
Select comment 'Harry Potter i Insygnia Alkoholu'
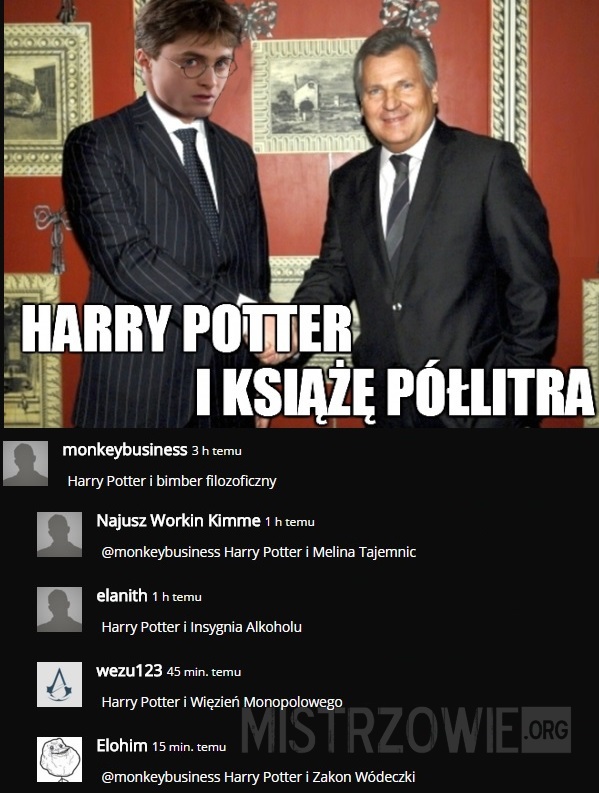[x=201, y=627]
